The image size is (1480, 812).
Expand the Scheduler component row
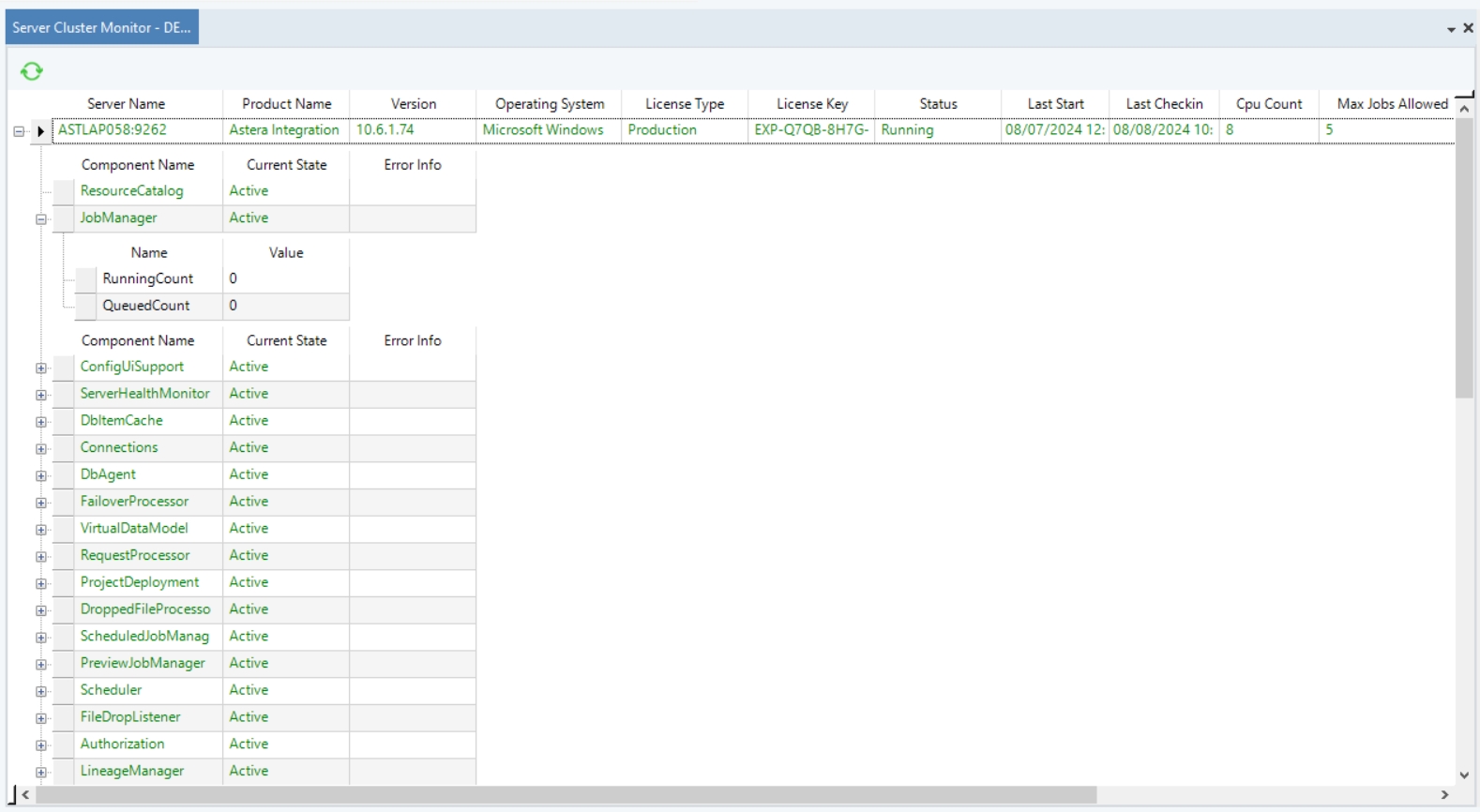pos(41,691)
